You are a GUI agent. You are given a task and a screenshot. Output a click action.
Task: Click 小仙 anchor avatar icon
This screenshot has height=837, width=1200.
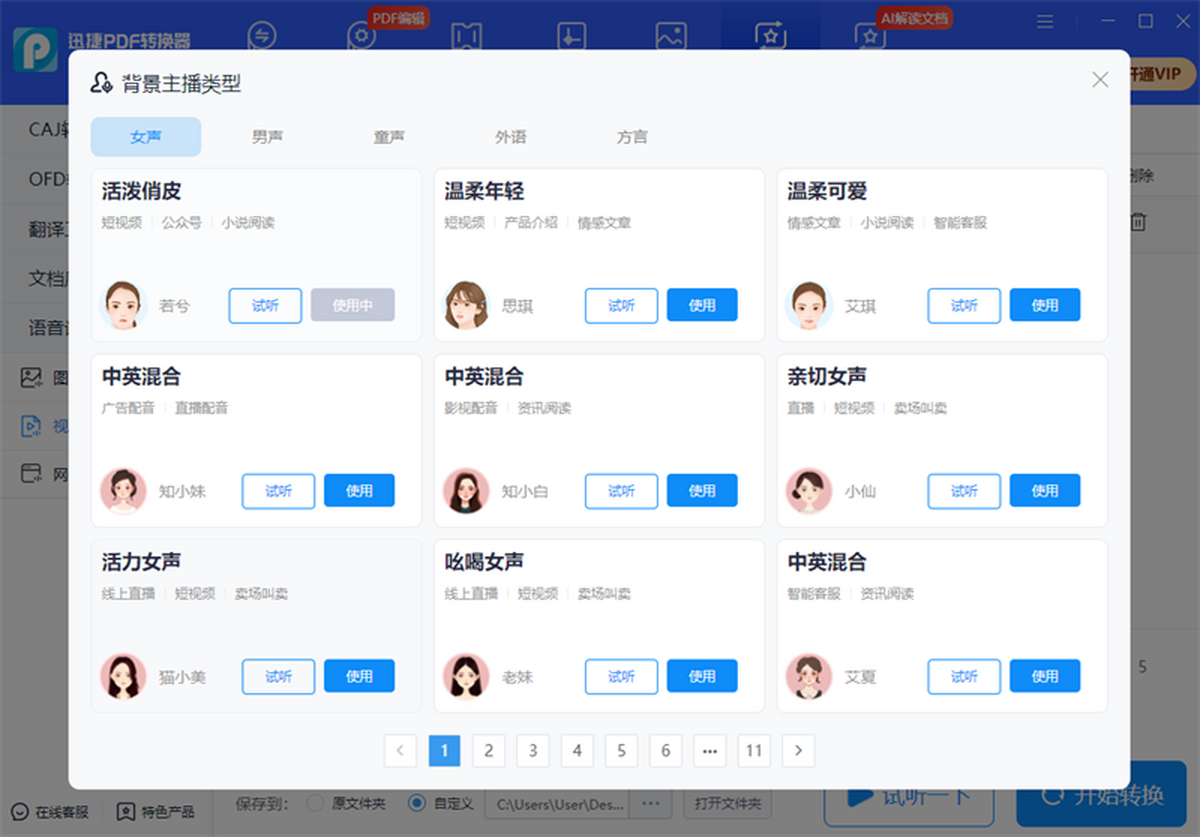[x=810, y=491]
